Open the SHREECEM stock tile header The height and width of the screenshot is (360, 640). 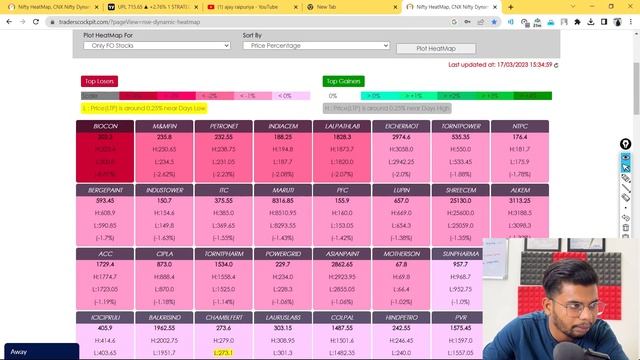[x=460, y=190]
